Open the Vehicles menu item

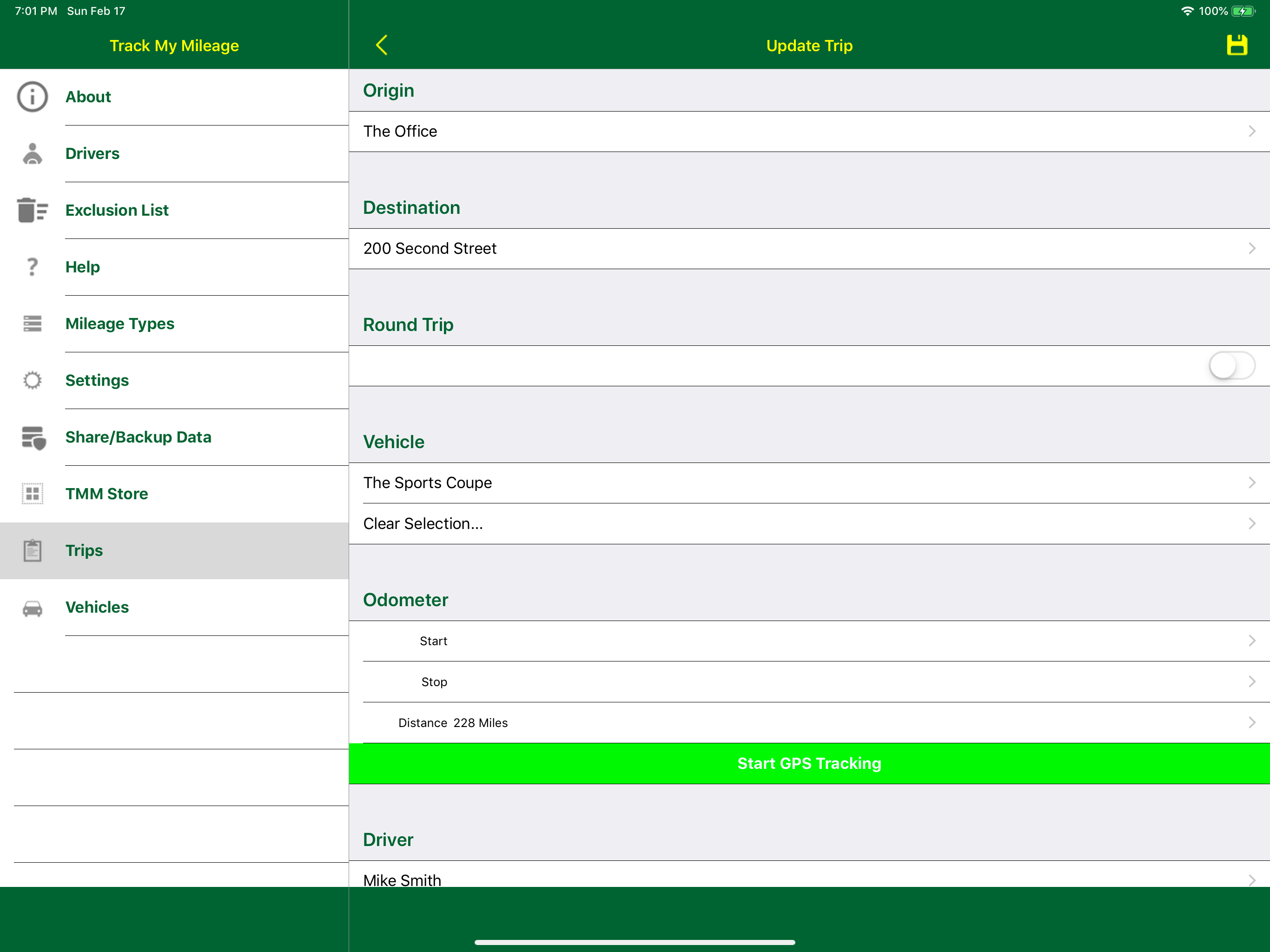174,608
